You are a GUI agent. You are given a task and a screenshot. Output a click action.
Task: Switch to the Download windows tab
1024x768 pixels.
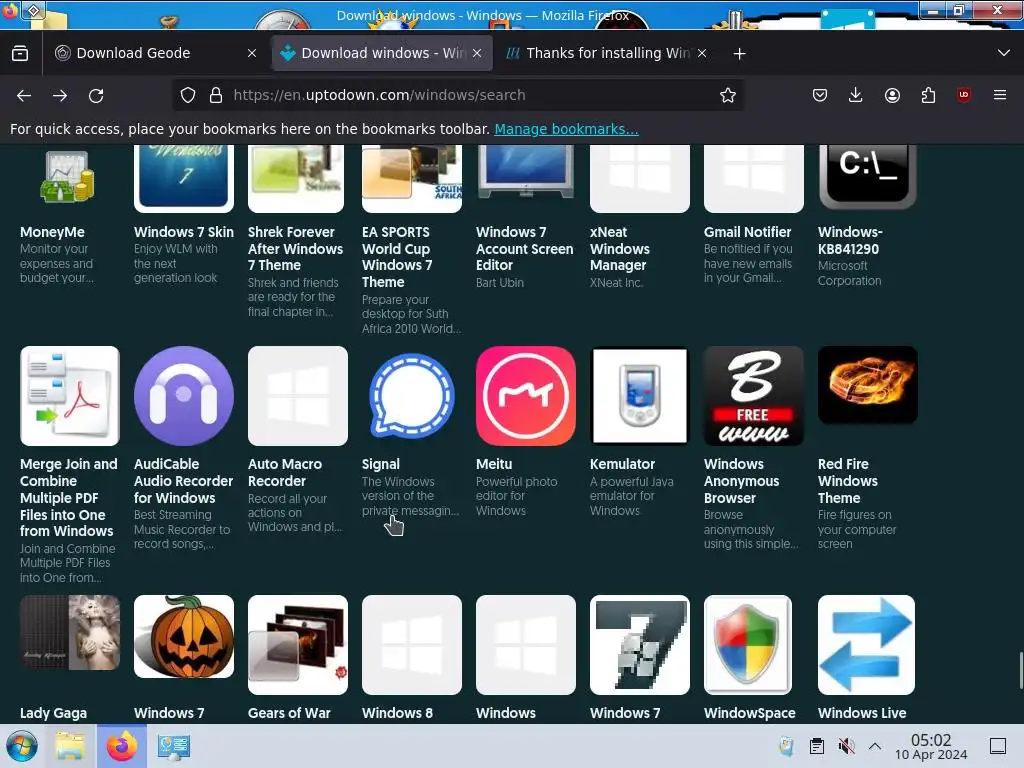[382, 54]
